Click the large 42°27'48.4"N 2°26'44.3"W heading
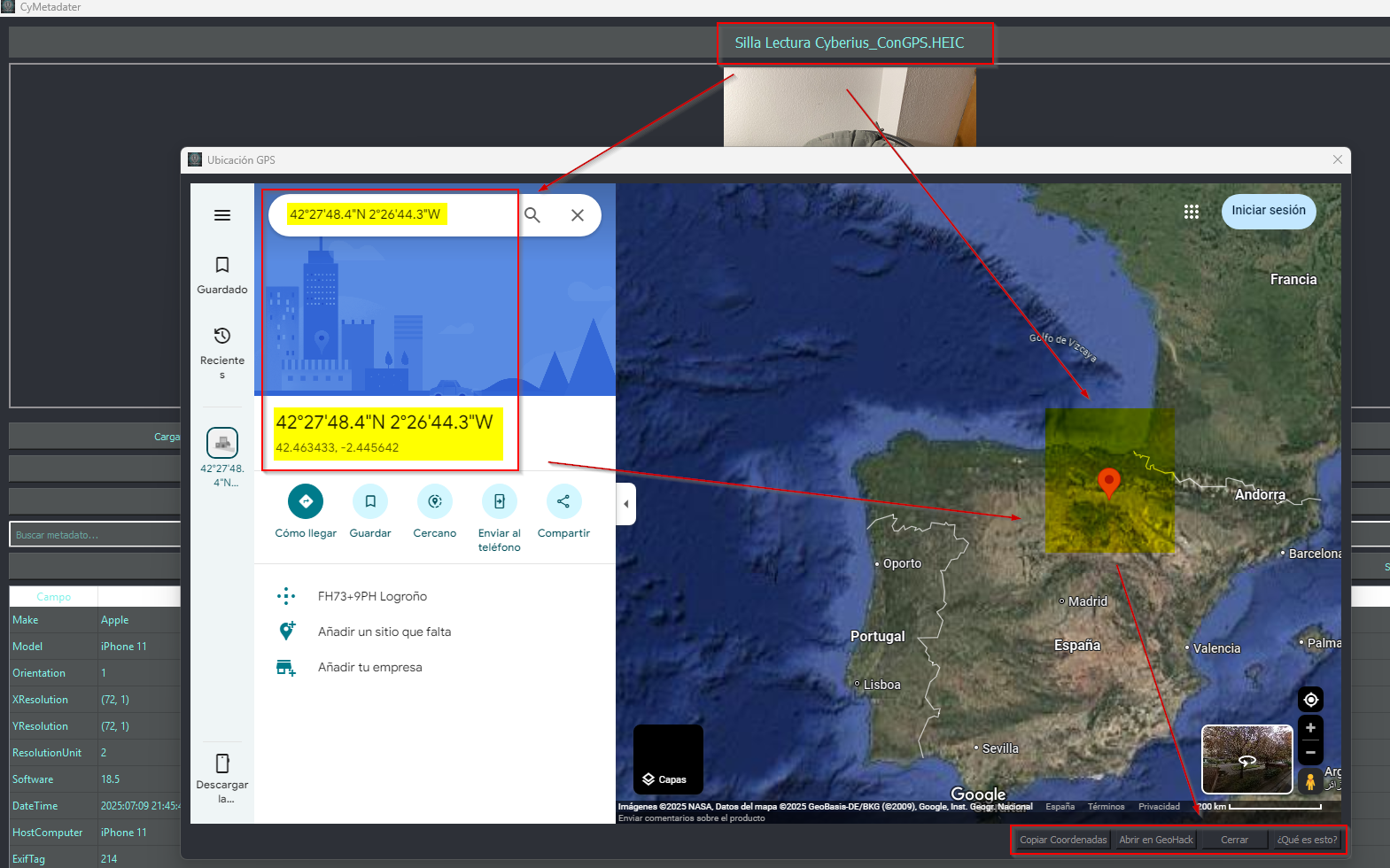The image size is (1390, 868). [x=384, y=422]
